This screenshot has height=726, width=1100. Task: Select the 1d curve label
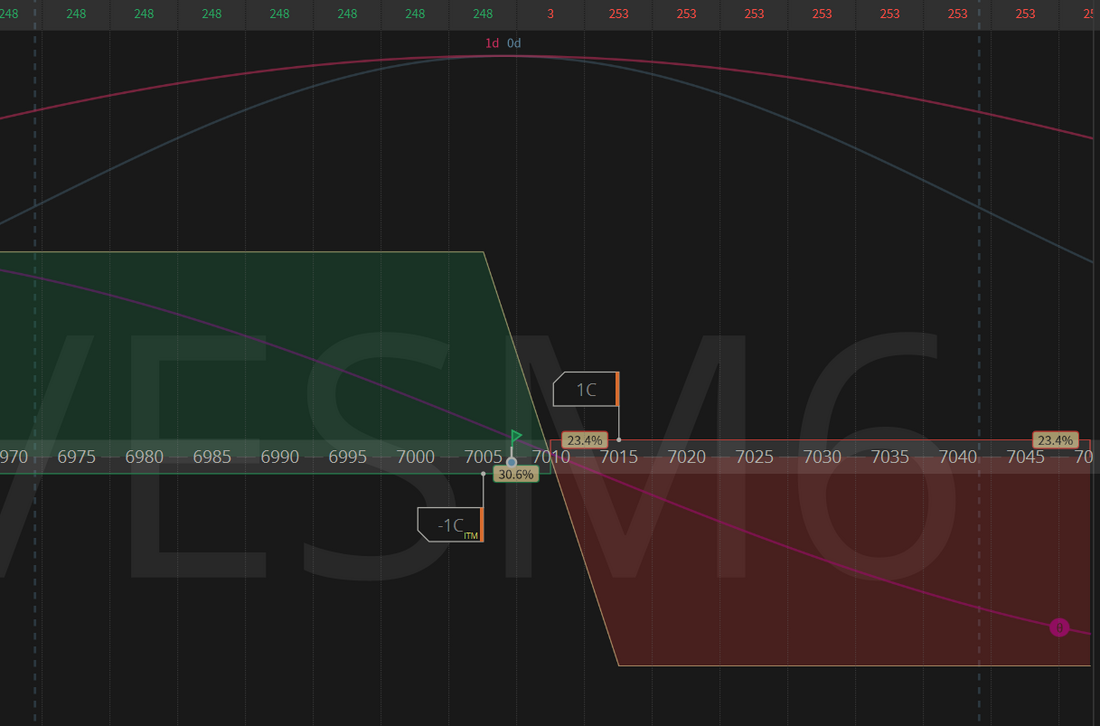pos(491,43)
